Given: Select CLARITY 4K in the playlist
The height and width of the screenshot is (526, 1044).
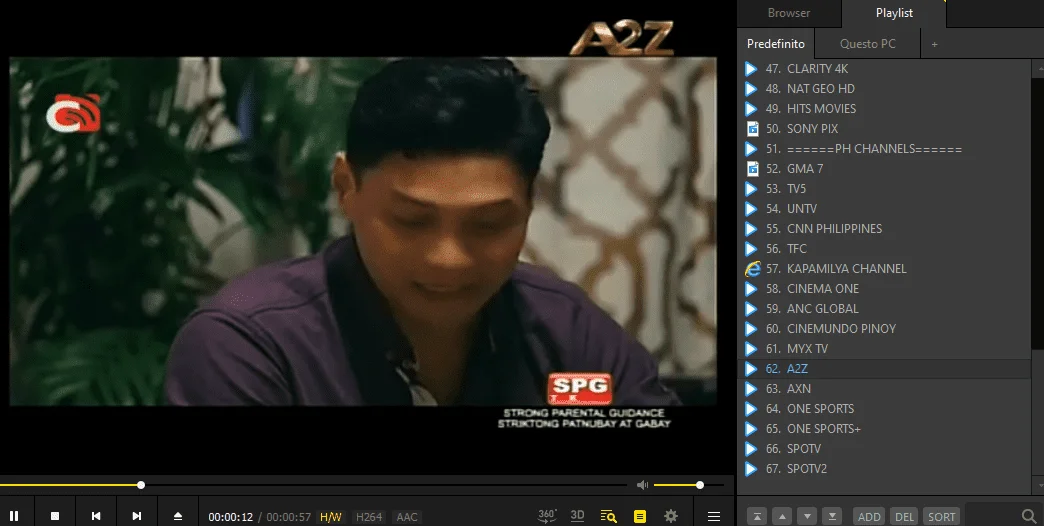Looking at the screenshot, I should pyautogui.click(x=884, y=69).
